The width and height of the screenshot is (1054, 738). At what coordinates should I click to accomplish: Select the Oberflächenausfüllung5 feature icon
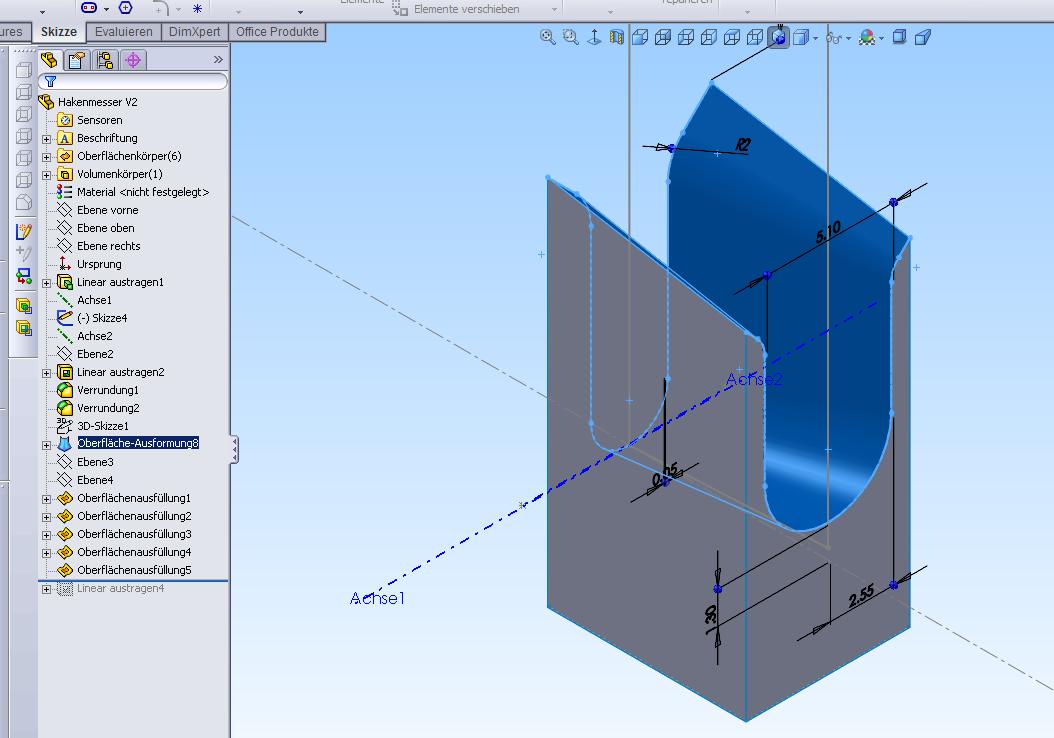pos(65,570)
